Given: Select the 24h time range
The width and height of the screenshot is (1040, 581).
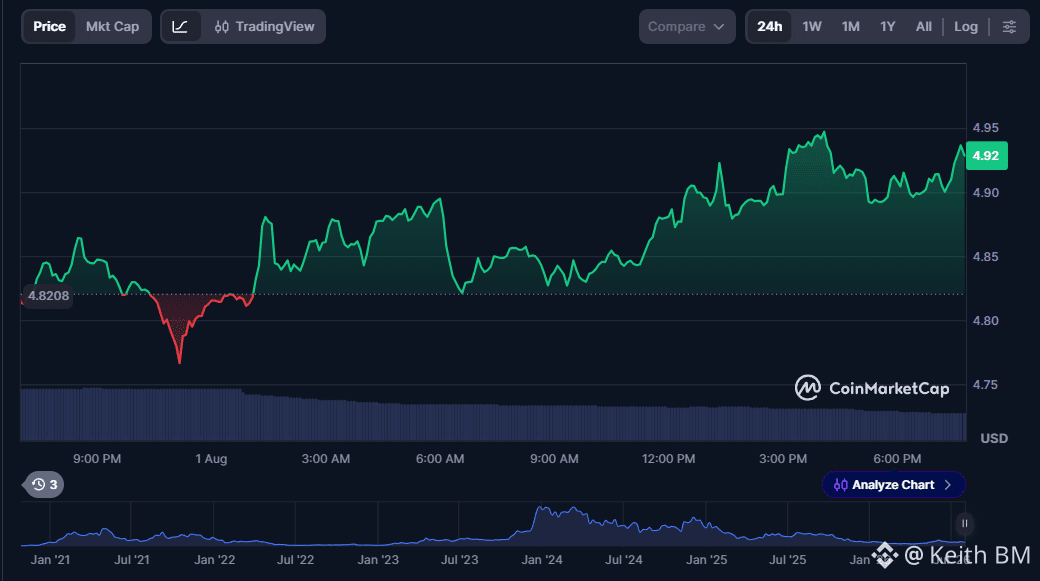Looking at the screenshot, I should [769, 27].
